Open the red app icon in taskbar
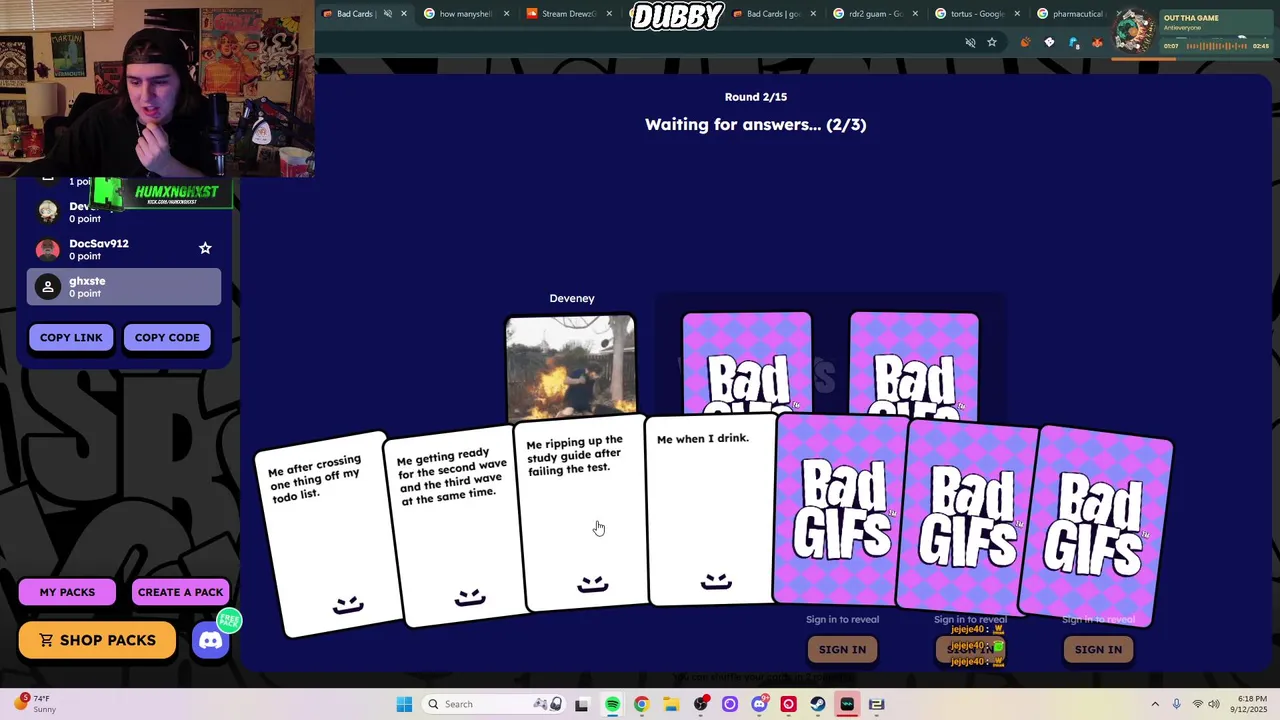1280x720 pixels. [788, 704]
